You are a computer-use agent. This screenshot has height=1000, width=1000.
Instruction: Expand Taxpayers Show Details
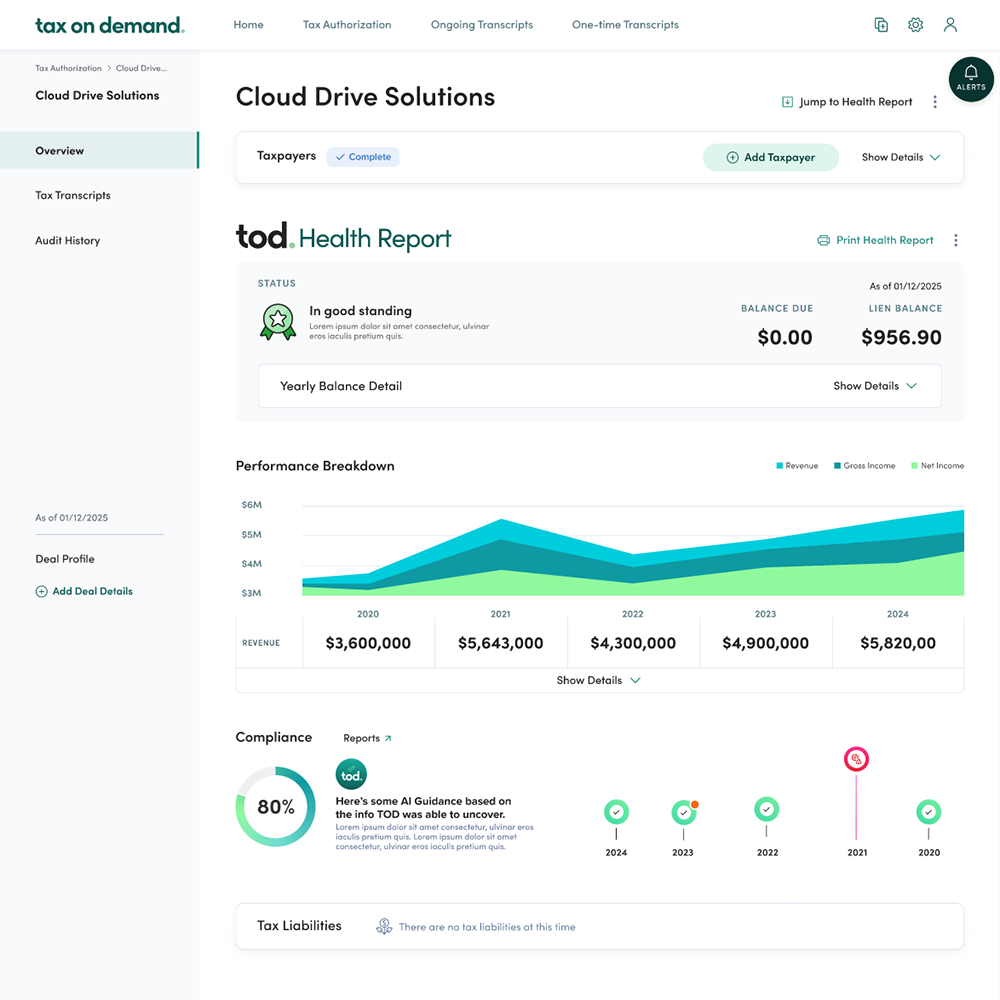pyautogui.click(x=900, y=157)
